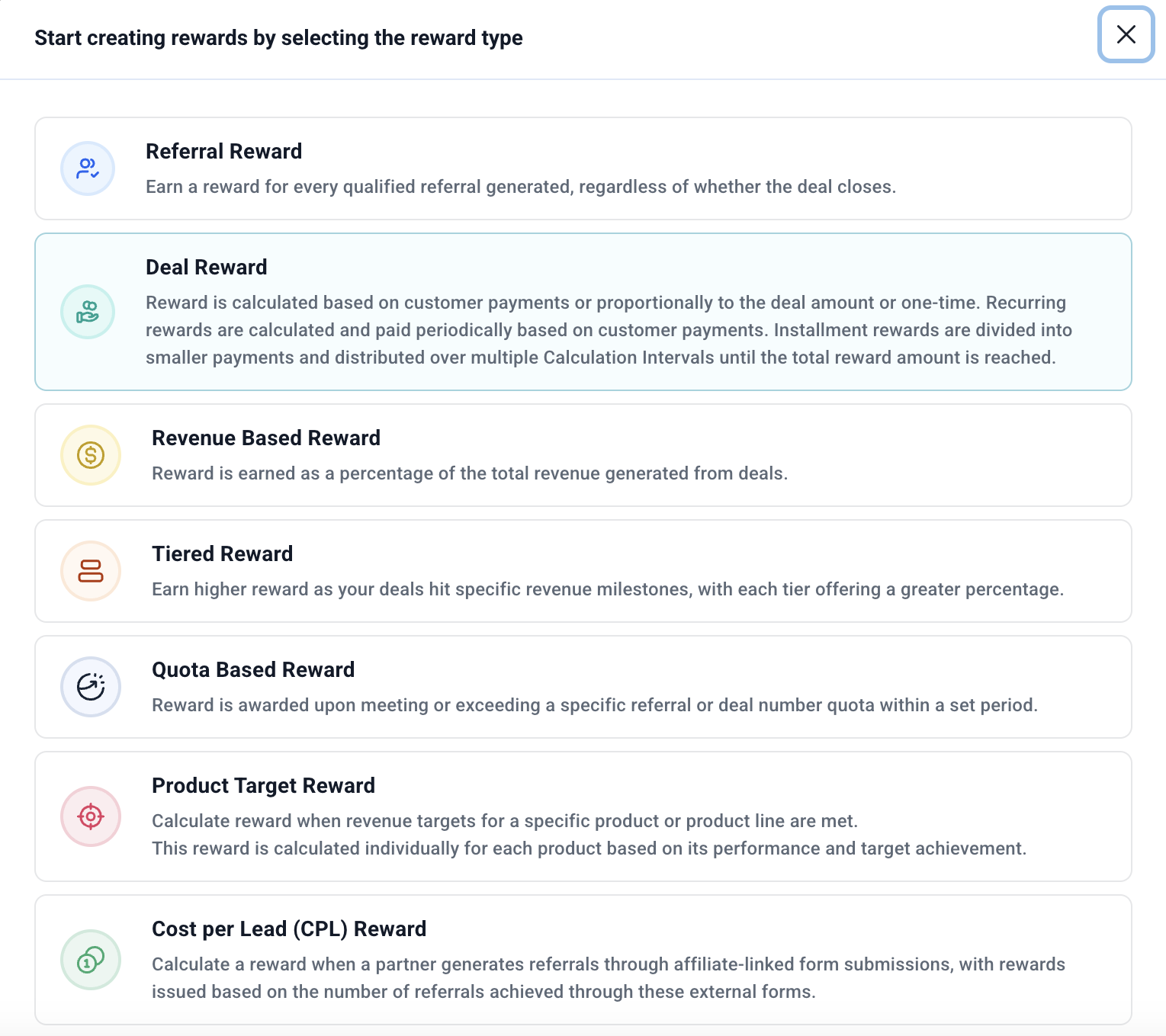1166x1036 pixels.
Task: Click the Referral Reward people icon
Action: [88, 168]
